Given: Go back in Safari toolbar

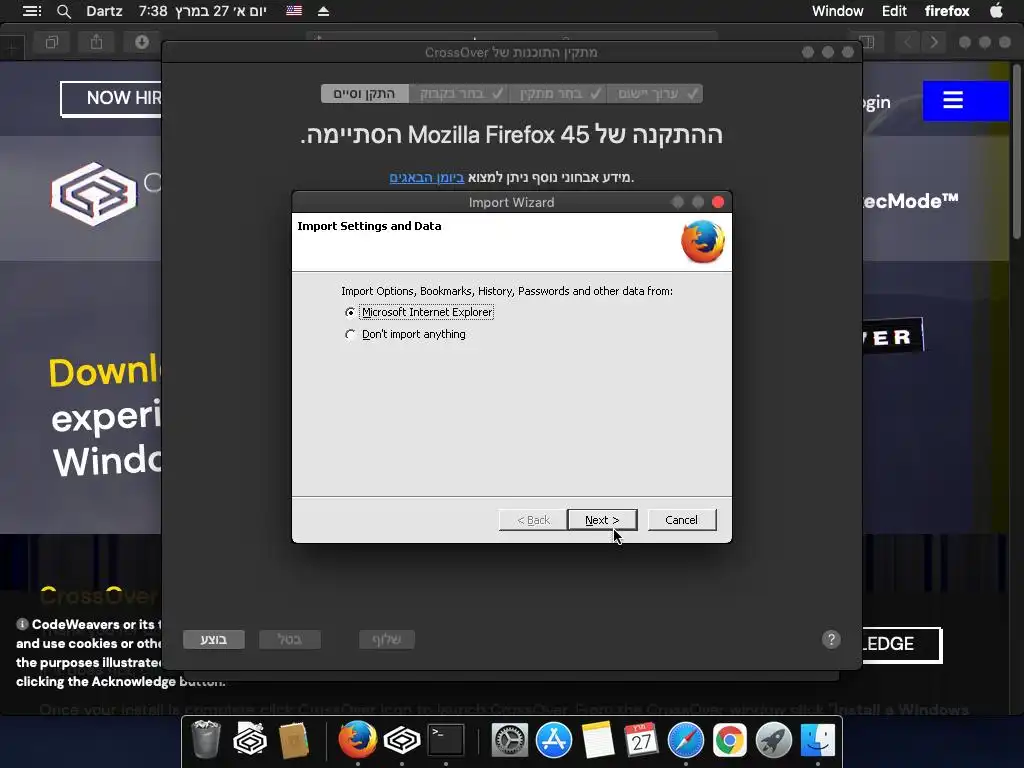Looking at the screenshot, I should pyautogui.click(x=907, y=42).
